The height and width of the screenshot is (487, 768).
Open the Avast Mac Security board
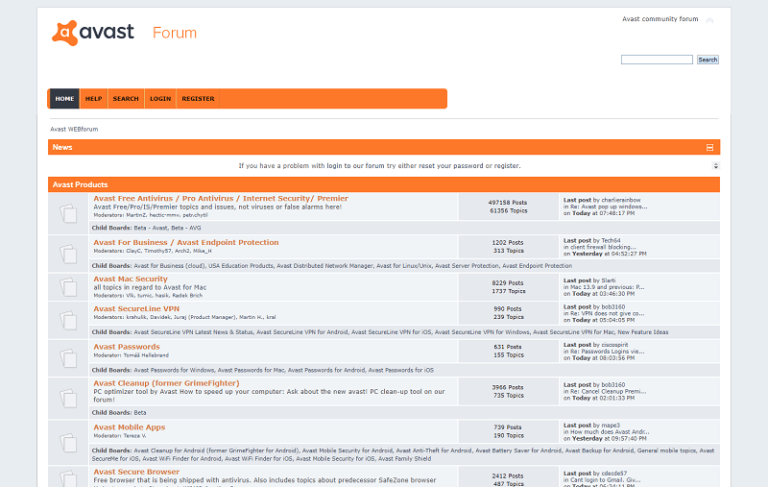[130, 279]
